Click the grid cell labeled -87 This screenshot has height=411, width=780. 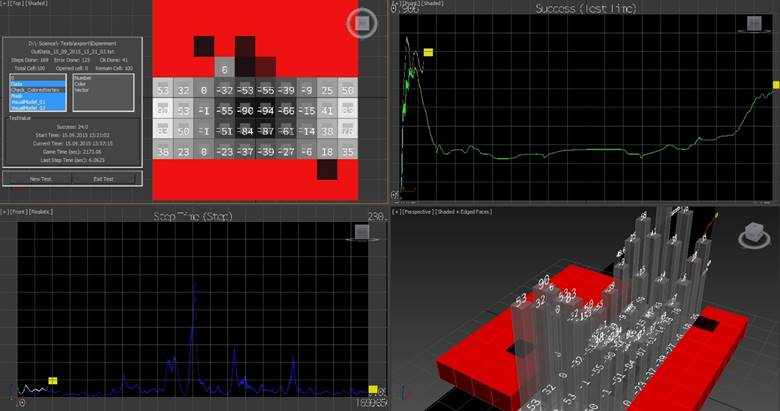266,128
